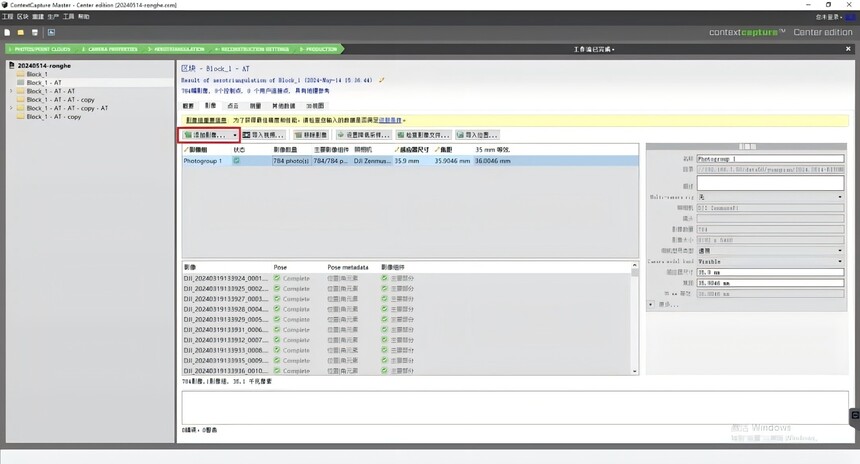Click the Complete check icon for DJI_20240319133924_0001

277,278
